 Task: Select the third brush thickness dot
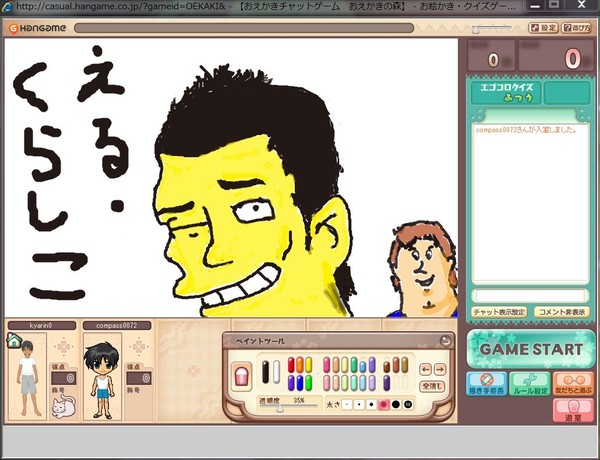(x=371, y=405)
